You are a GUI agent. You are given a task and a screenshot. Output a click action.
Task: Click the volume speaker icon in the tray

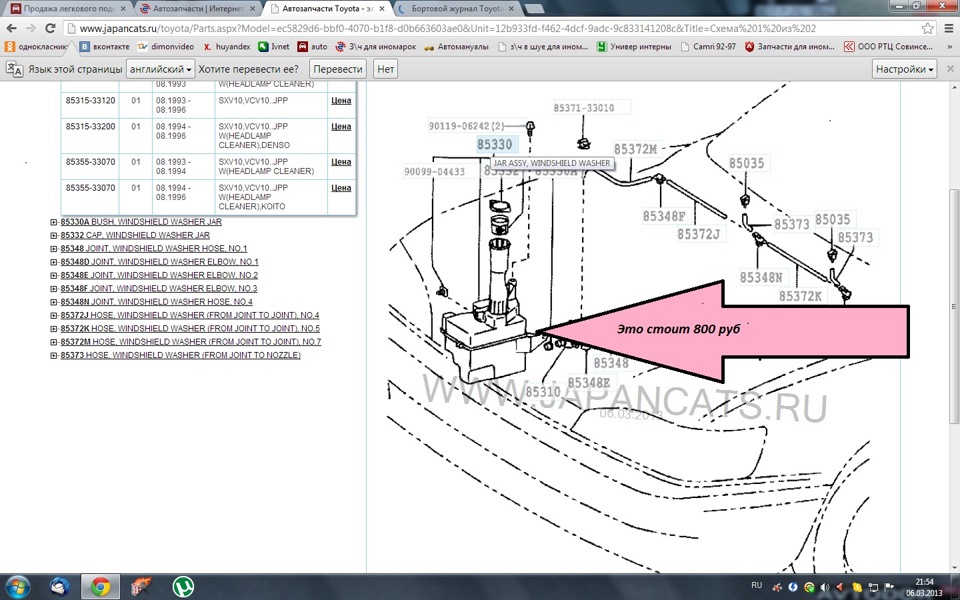[825, 587]
